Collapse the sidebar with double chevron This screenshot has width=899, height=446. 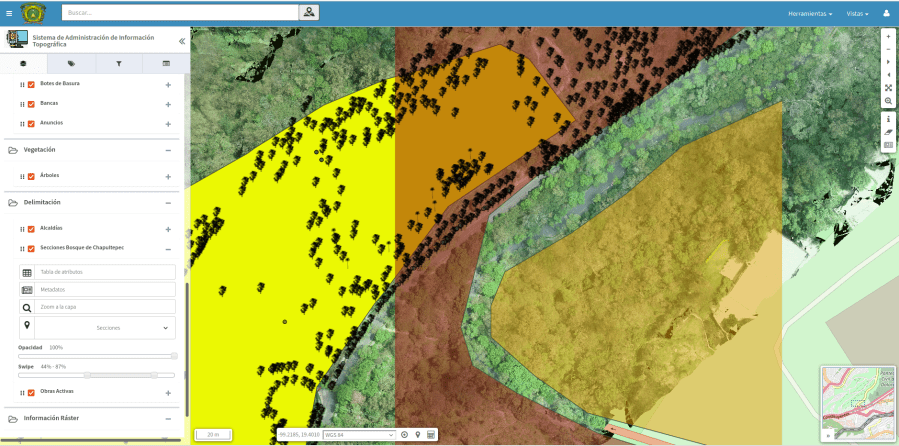181,42
